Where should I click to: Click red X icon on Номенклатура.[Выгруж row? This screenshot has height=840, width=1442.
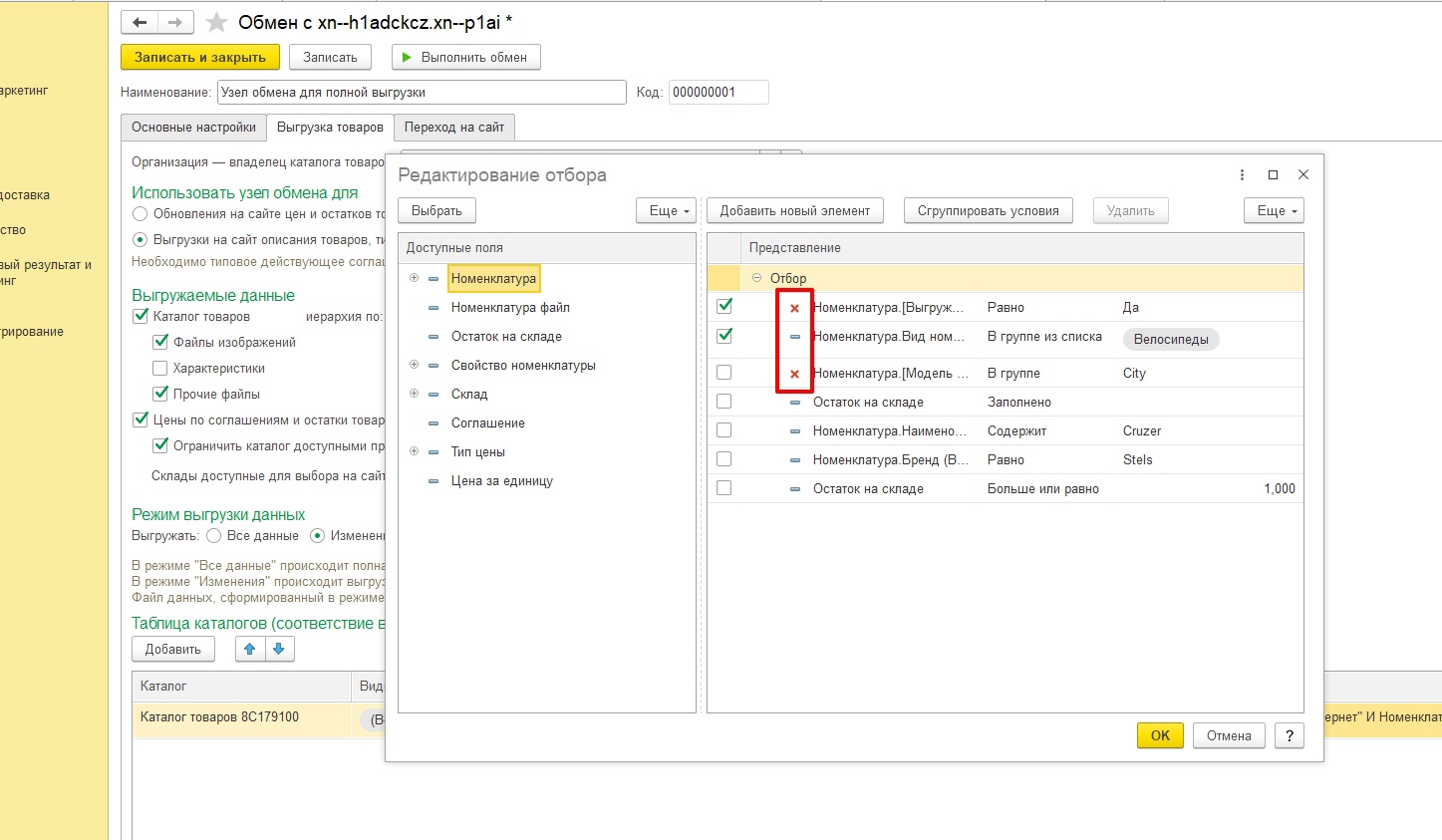pyautogui.click(x=794, y=308)
